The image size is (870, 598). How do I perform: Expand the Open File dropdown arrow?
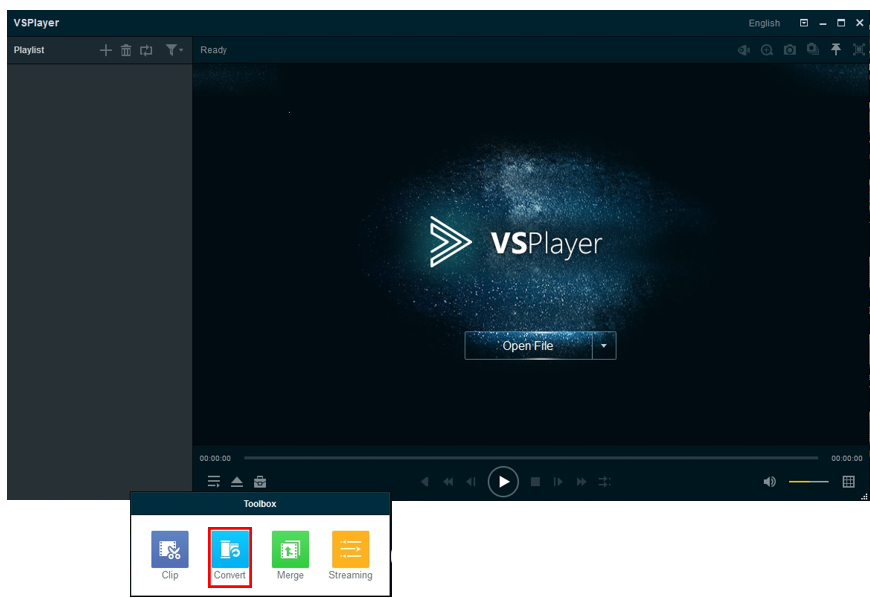(603, 346)
